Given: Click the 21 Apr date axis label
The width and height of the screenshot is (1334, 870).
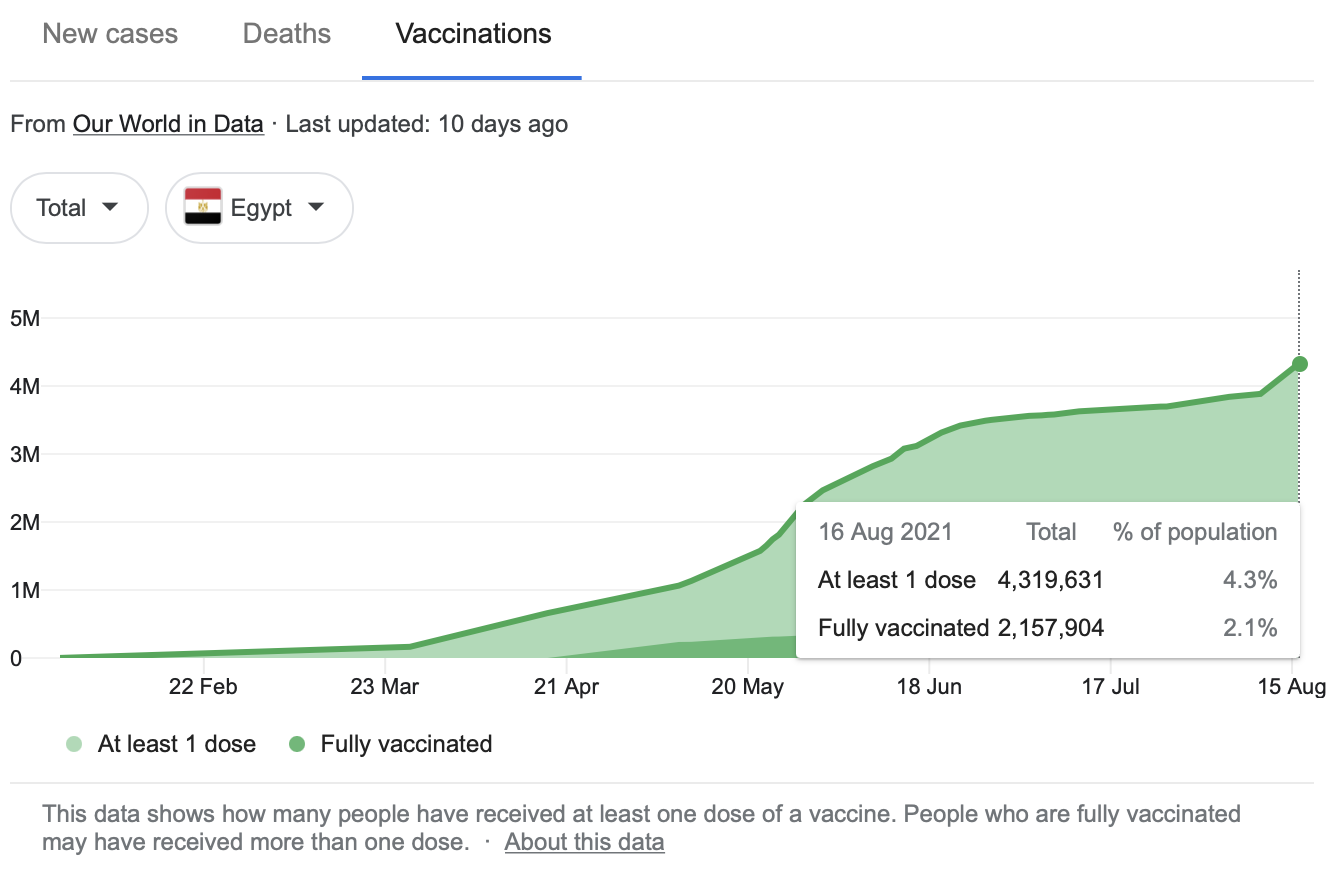Looking at the screenshot, I should point(567,687).
